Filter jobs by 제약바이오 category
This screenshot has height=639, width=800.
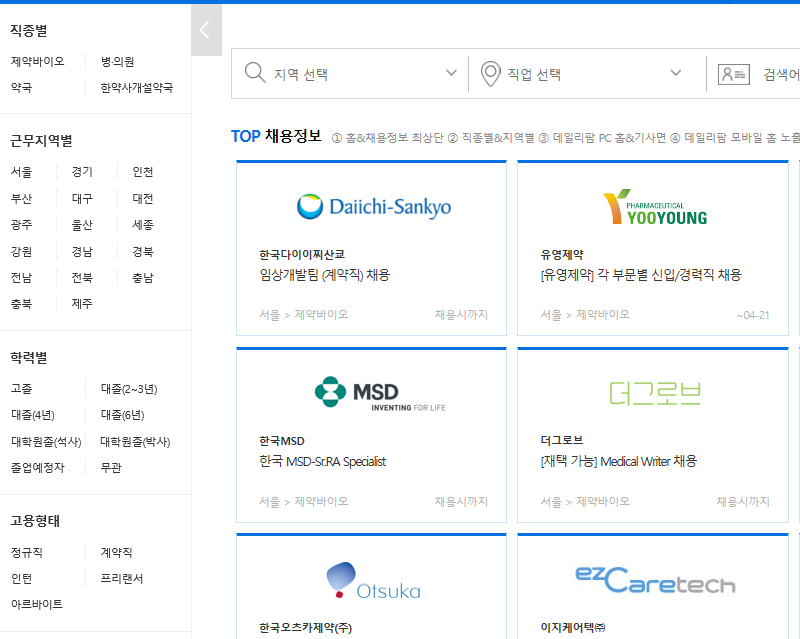[x=38, y=62]
